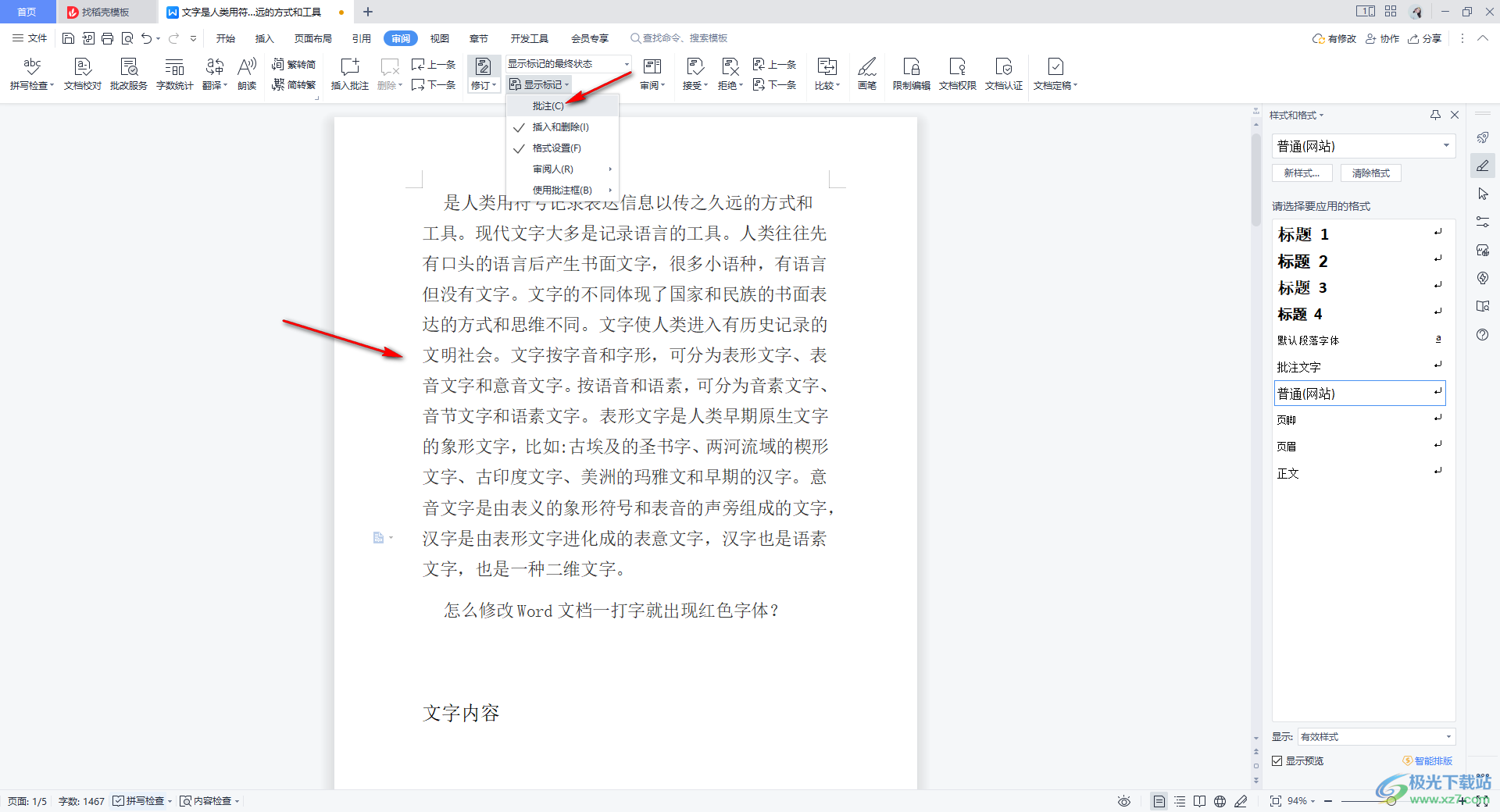Open the 文档校对 document proofreading tool
This screenshot has height=812, width=1500.
tap(83, 74)
